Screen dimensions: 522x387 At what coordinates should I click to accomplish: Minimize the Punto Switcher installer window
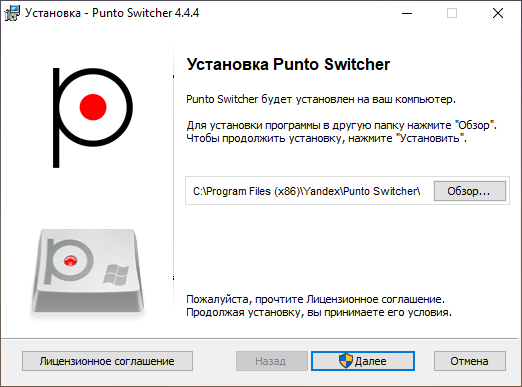[407, 13]
